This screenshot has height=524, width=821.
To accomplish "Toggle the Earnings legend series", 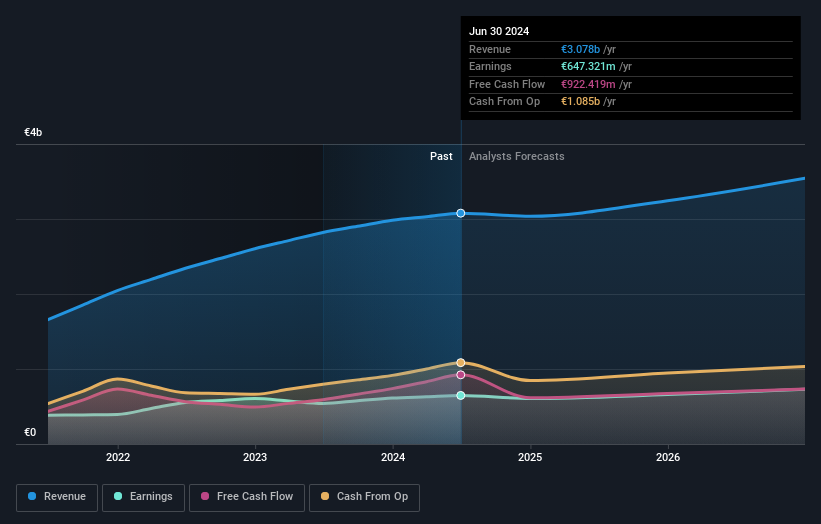I will [143, 497].
